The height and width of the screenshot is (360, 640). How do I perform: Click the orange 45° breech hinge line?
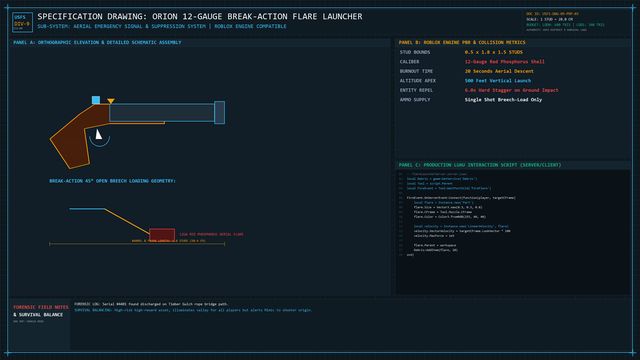click(x=127, y=222)
